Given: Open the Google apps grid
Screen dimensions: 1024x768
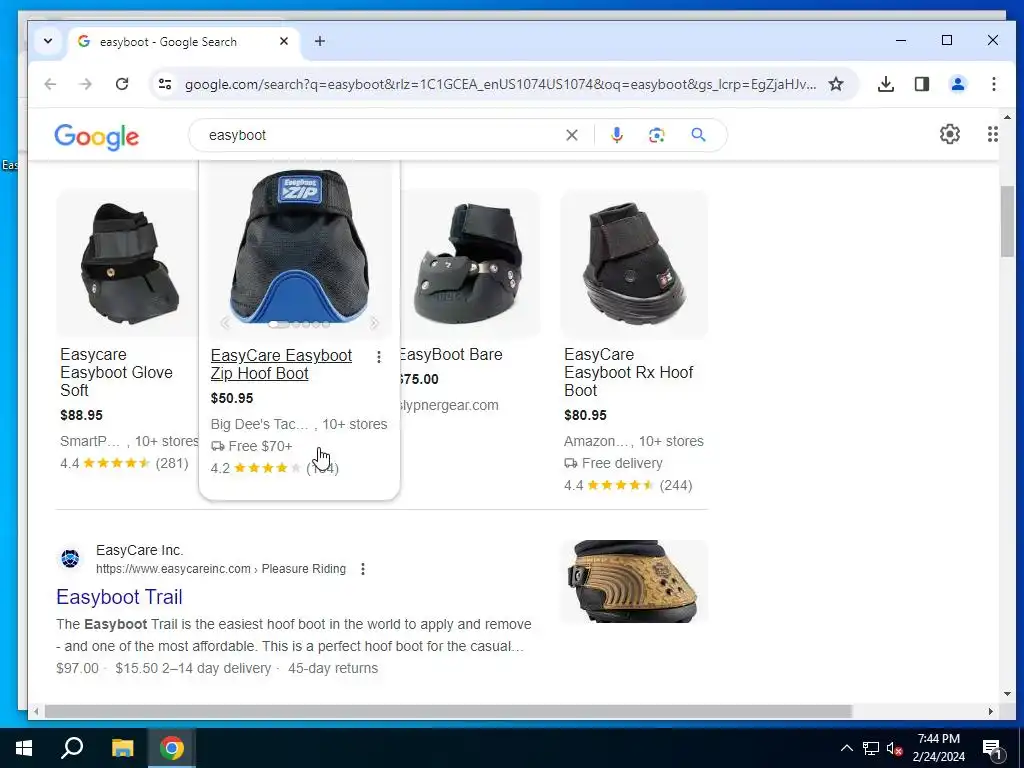Looking at the screenshot, I should click(x=993, y=134).
